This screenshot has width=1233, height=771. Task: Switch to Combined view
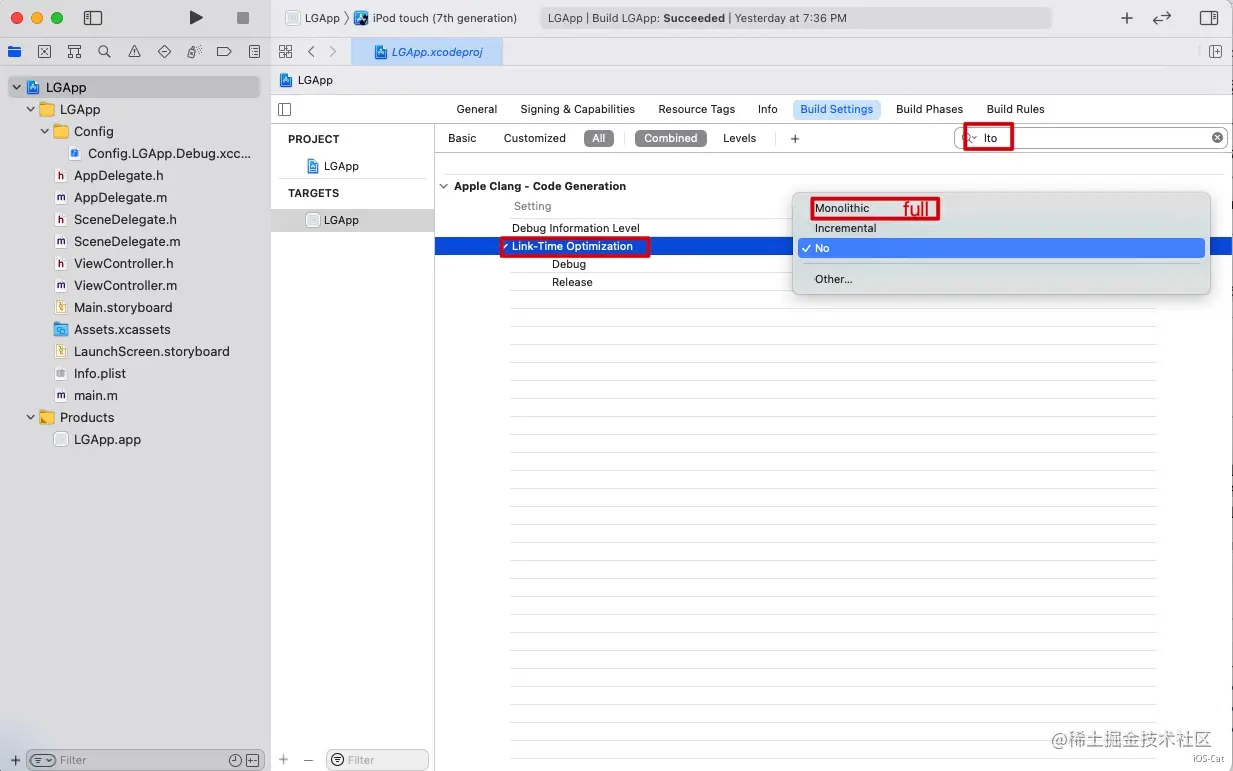point(671,138)
